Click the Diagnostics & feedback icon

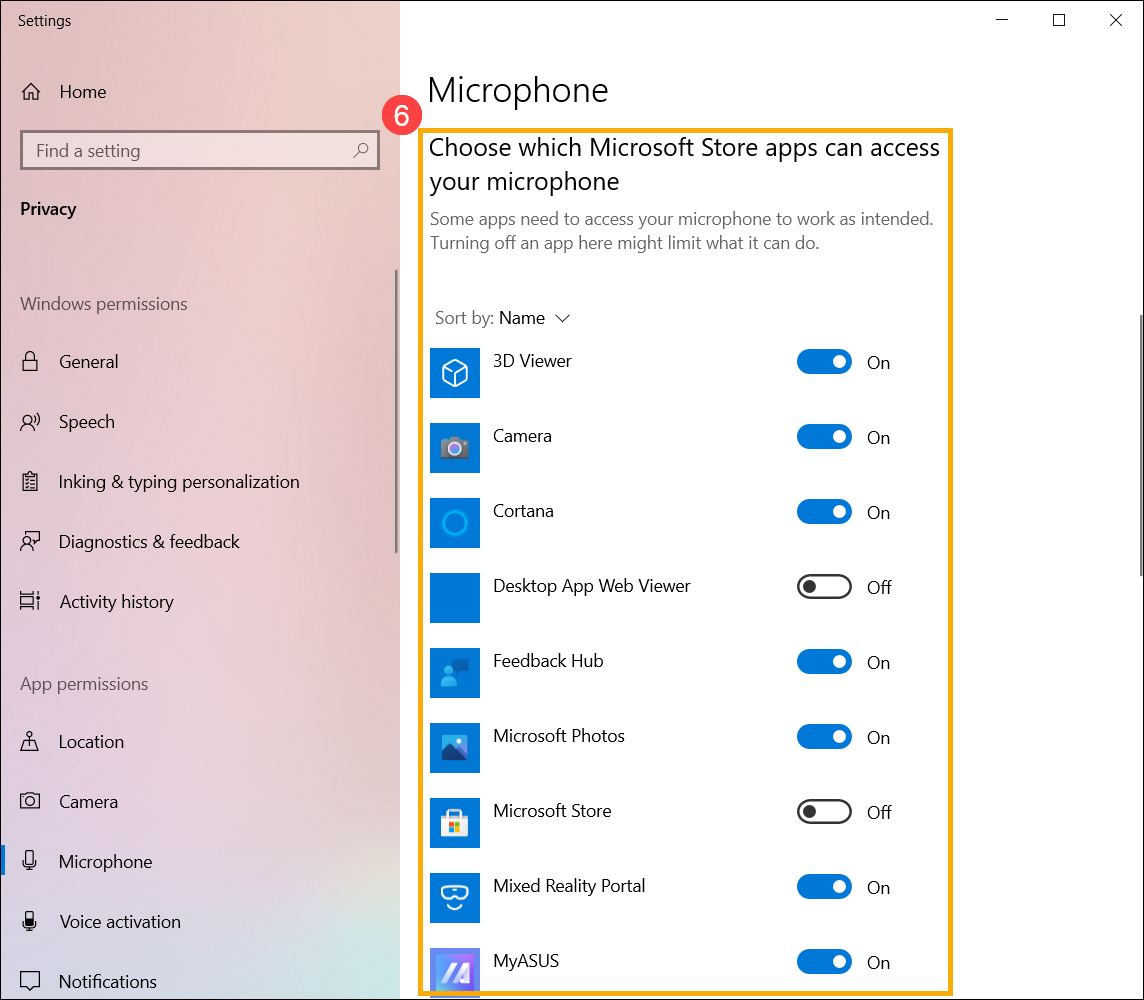(x=30, y=541)
